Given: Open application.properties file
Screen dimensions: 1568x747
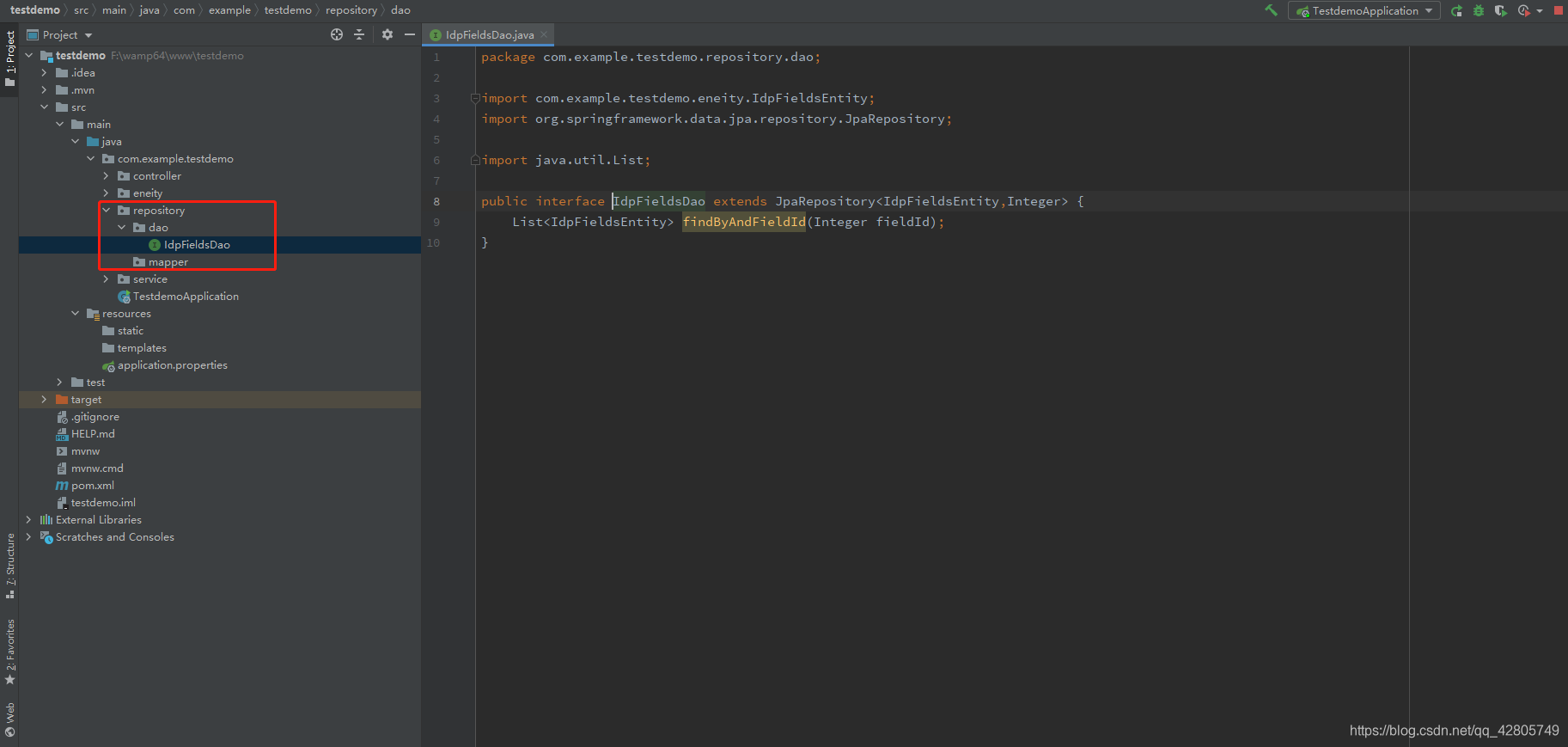Looking at the screenshot, I should pyautogui.click(x=172, y=365).
